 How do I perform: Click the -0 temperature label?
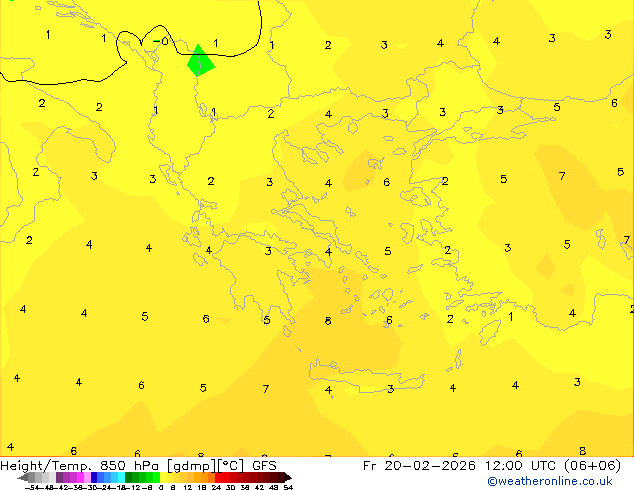(161, 41)
